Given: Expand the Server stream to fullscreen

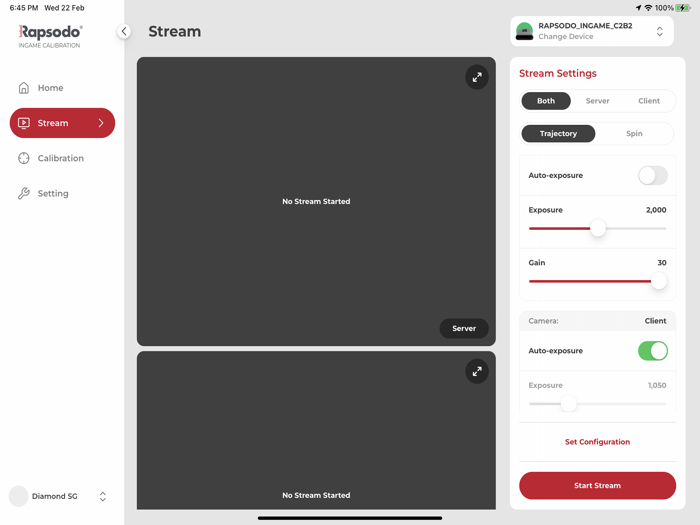Looking at the screenshot, I should (x=477, y=77).
